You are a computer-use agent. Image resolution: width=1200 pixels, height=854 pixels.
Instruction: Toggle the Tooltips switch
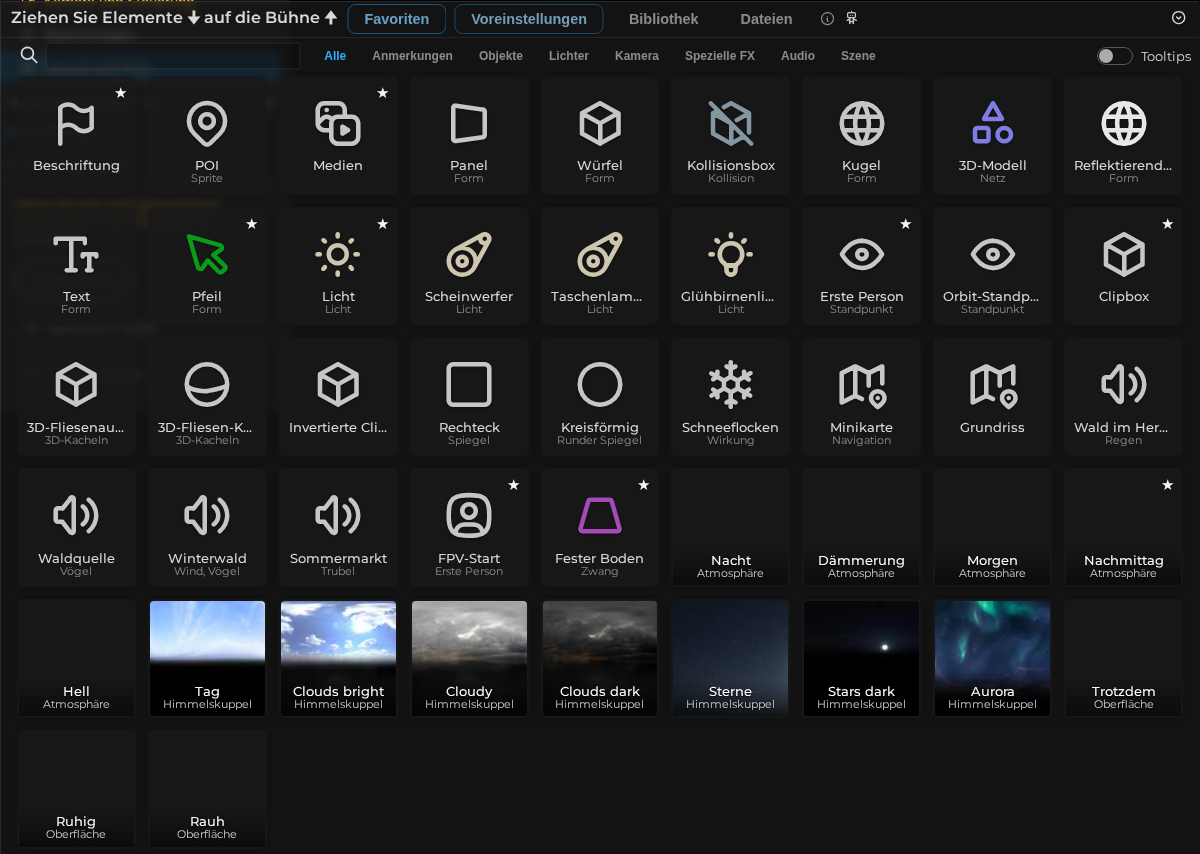(1114, 56)
